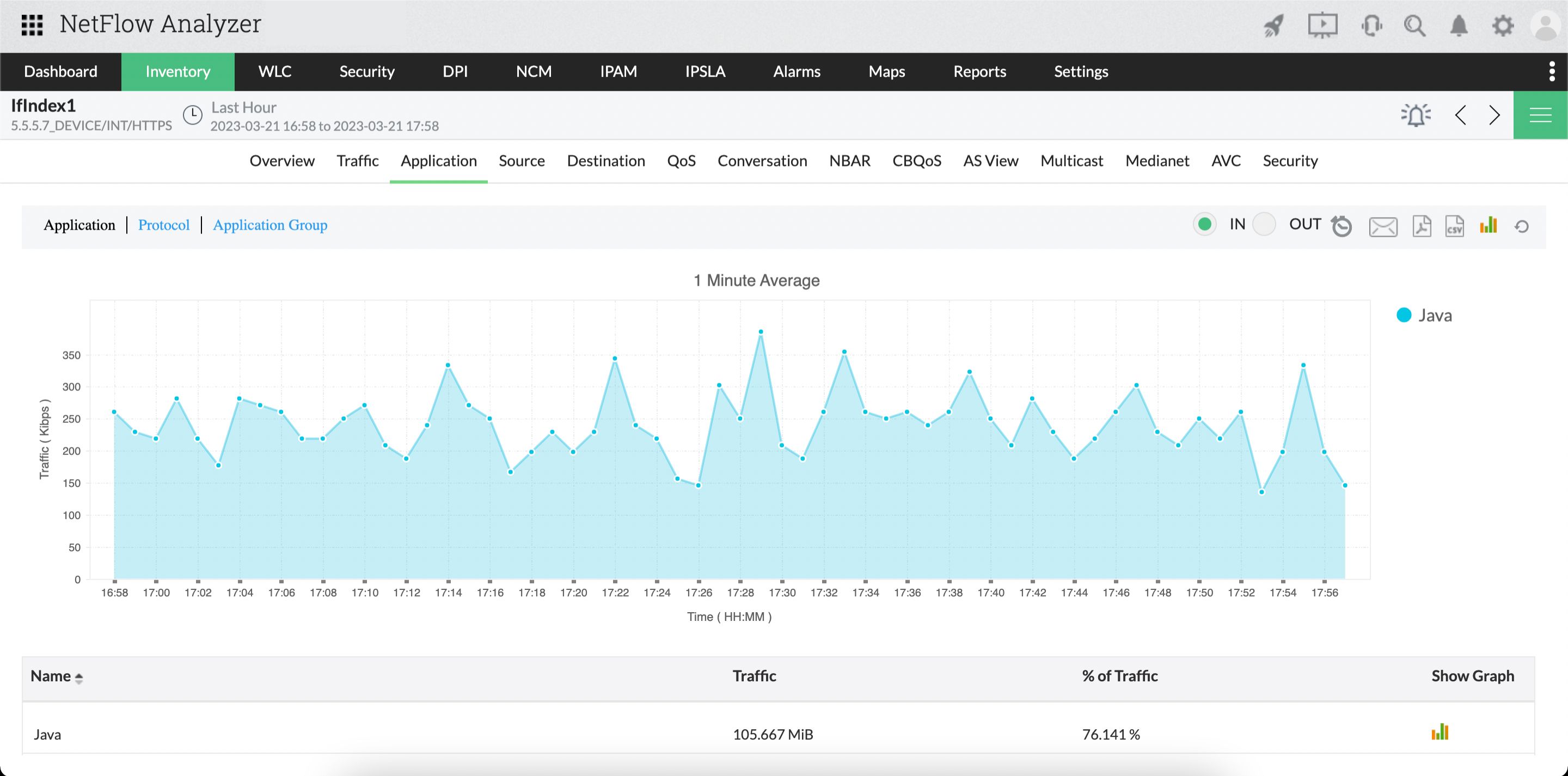
Task: Click the notifications bell icon
Action: pos(1459,26)
